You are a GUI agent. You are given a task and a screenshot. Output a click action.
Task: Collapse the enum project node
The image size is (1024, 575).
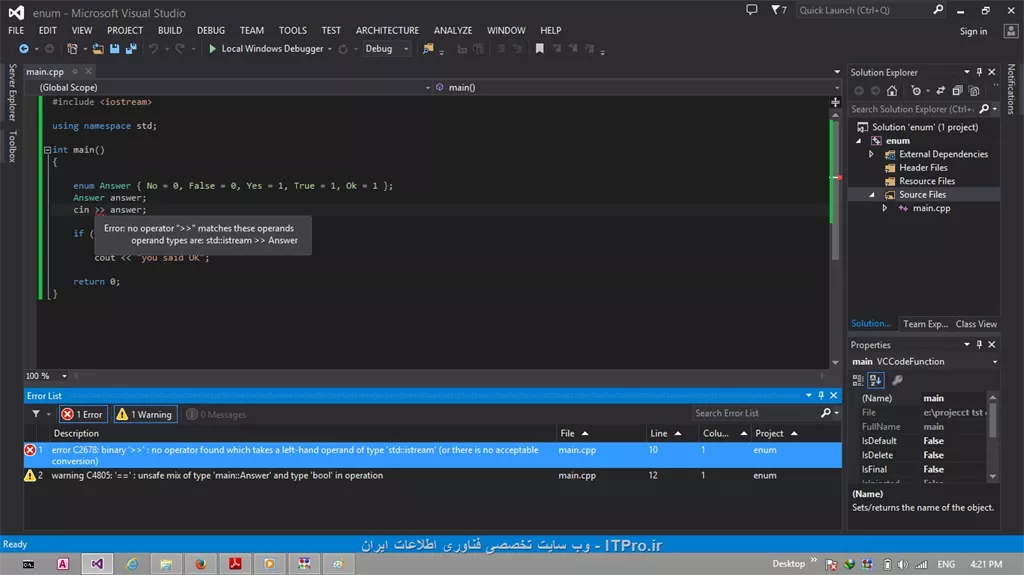[859, 141]
